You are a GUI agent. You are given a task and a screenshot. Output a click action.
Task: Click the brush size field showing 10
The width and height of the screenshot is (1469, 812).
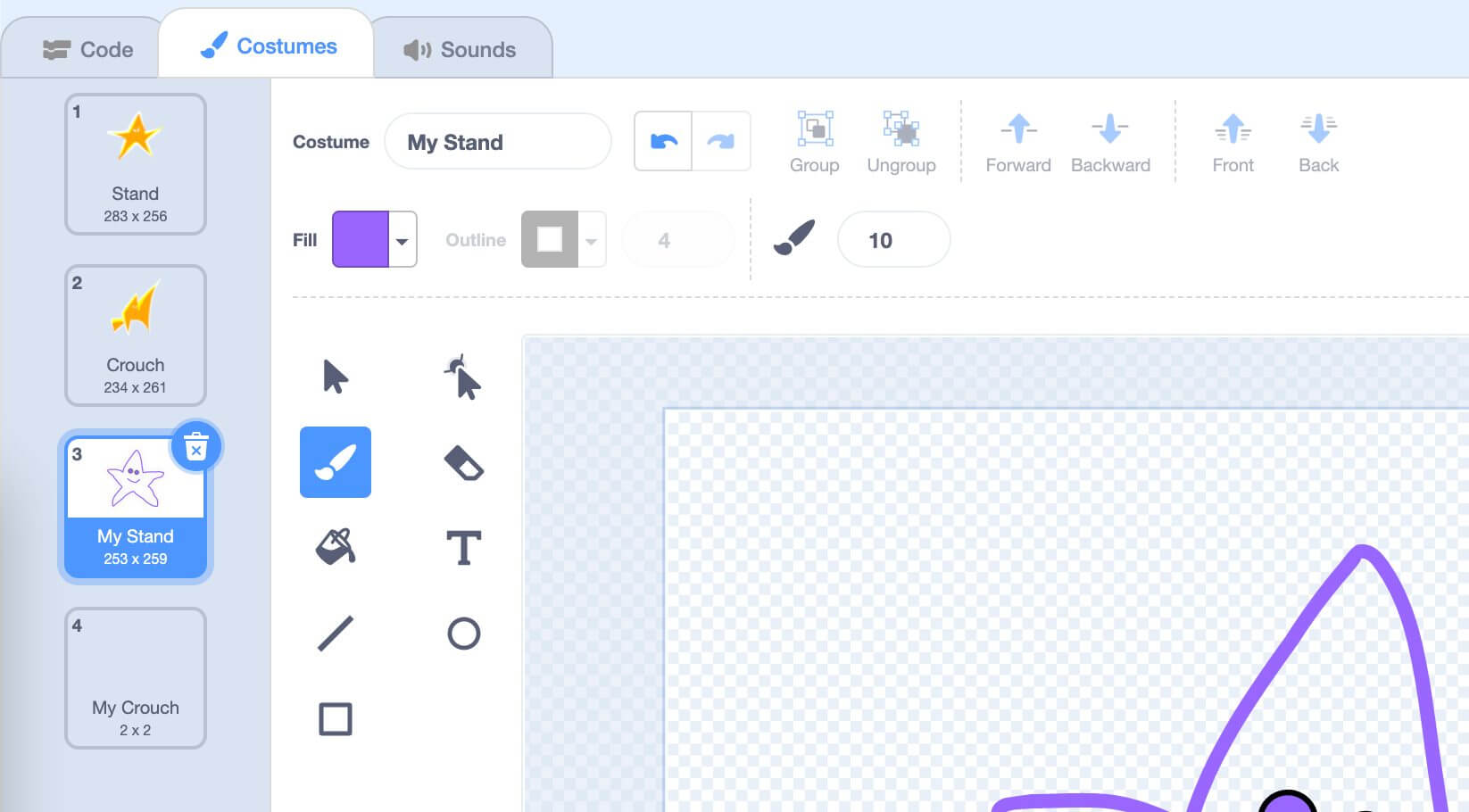(x=893, y=240)
